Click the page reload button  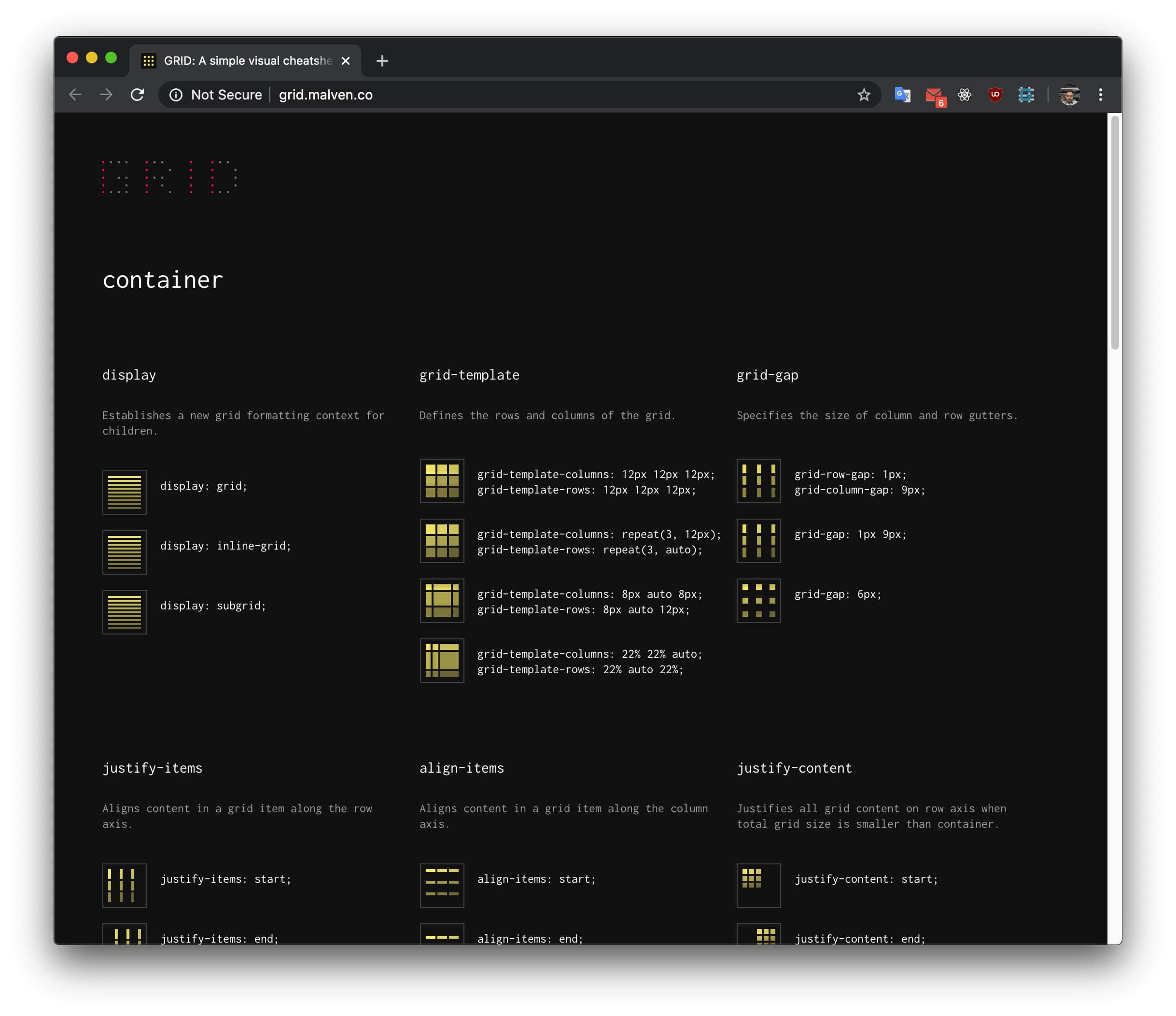[x=138, y=95]
